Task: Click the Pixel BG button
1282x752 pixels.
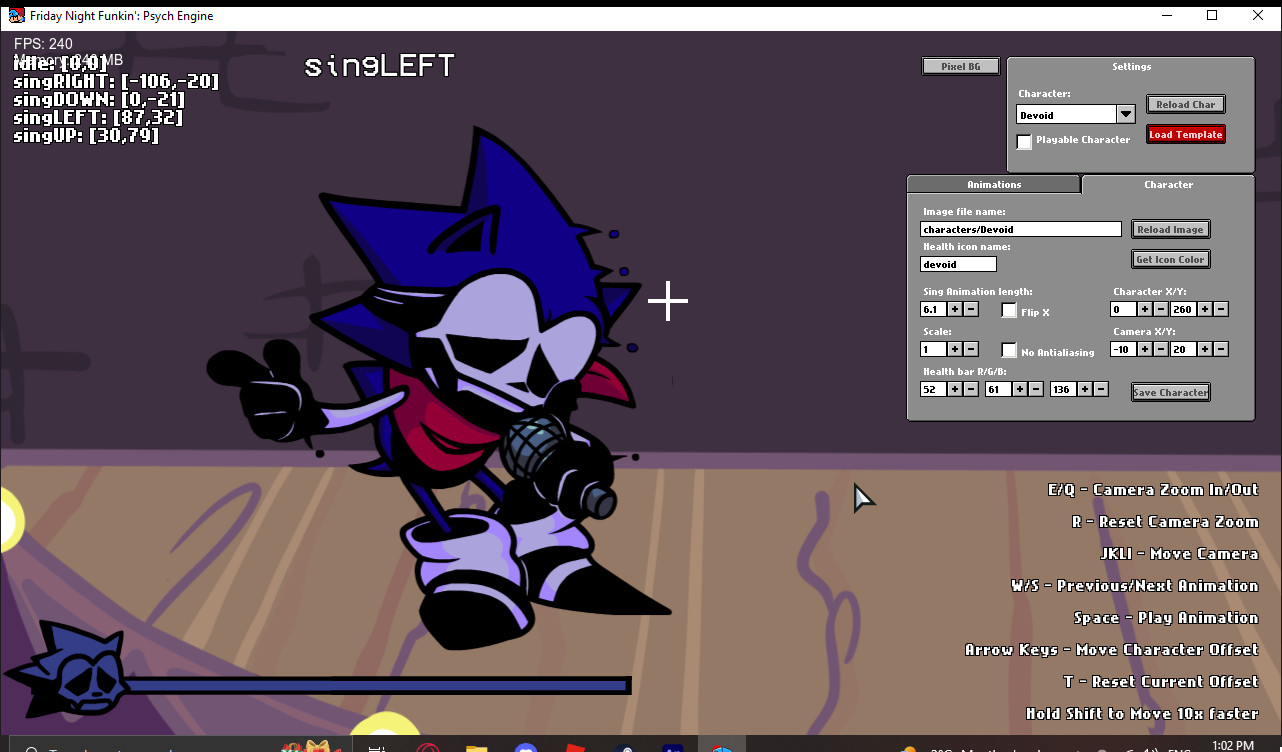Action: tap(961, 66)
